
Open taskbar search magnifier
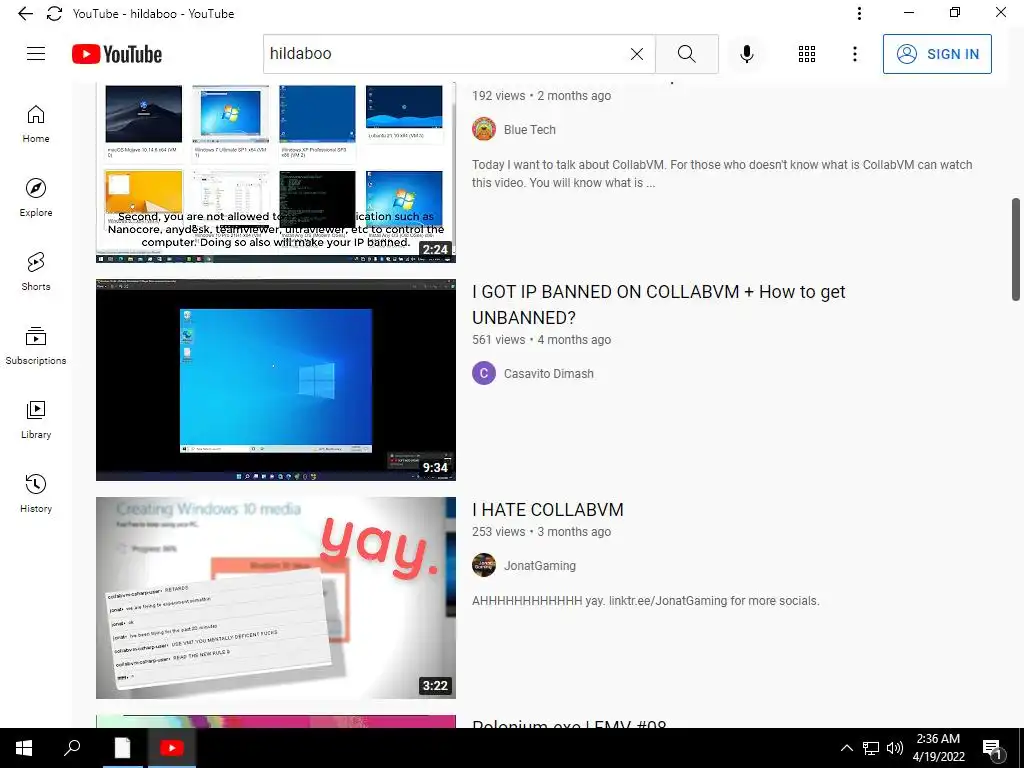[x=72, y=748]
